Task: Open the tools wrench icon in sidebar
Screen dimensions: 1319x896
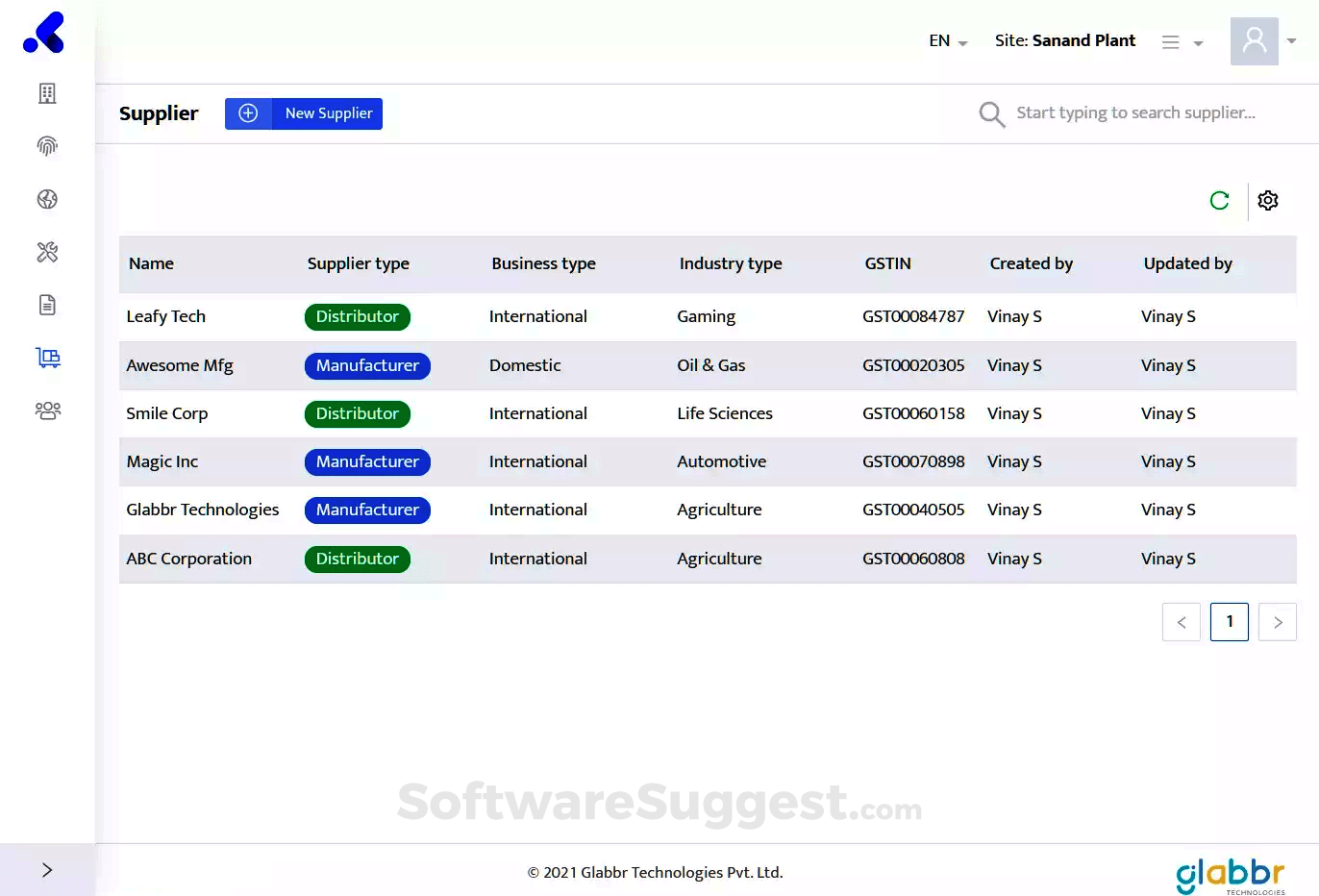Action: pyautogui.click(x=47, y=252)
